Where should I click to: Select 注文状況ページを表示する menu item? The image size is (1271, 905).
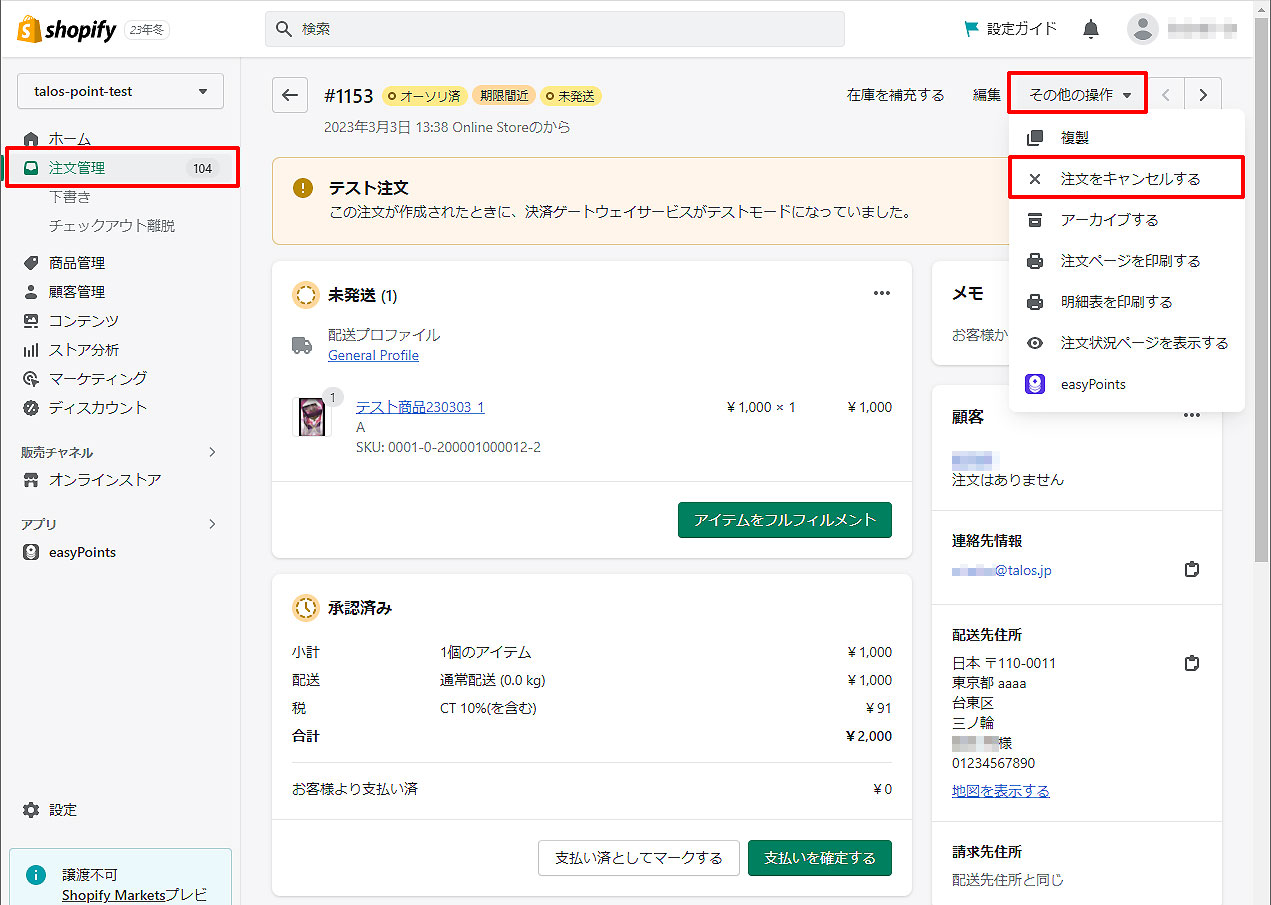pyautogui.click(x=1143, y=343)
